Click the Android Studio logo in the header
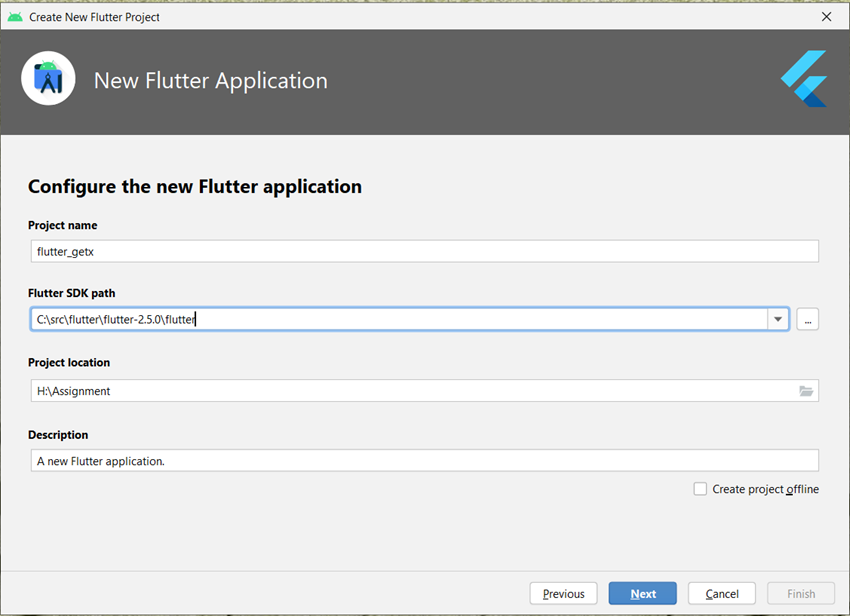This screenshot has height=616, width=850. 48,78
